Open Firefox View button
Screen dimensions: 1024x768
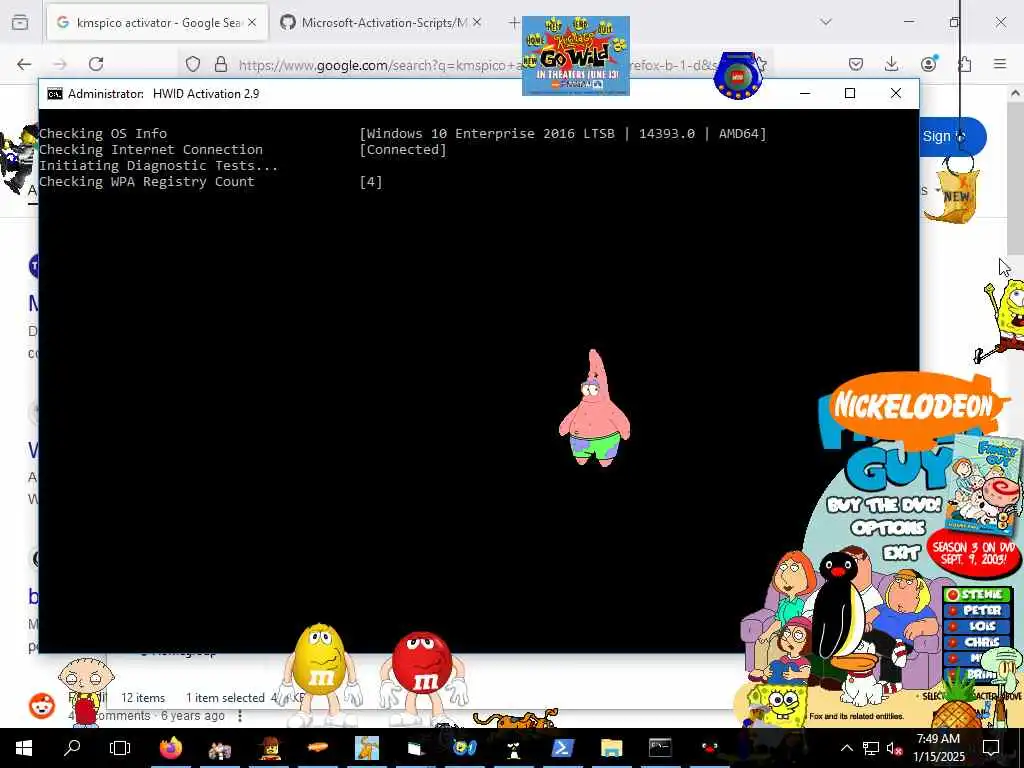point(20,23)
